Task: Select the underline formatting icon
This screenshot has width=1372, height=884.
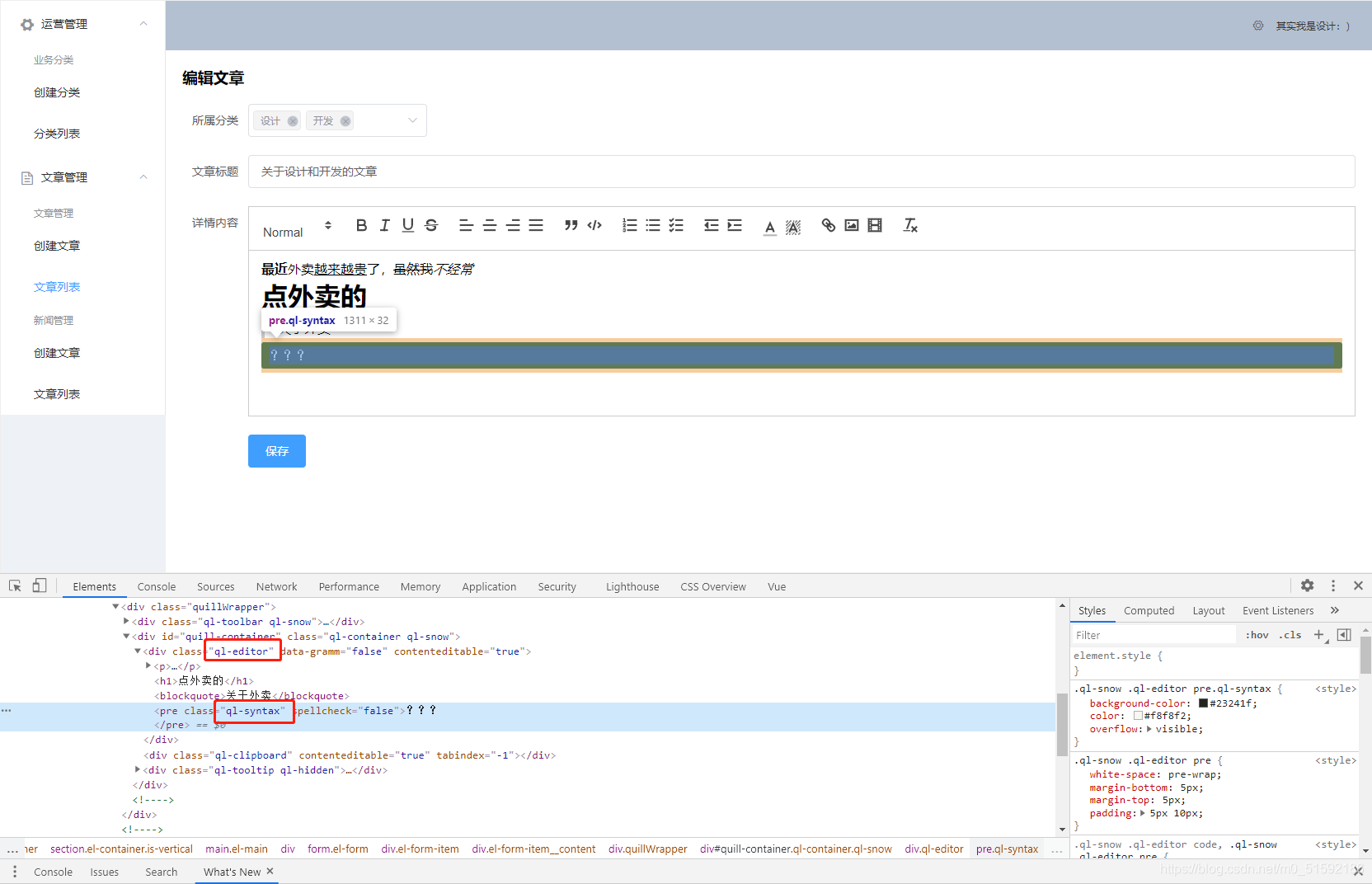Action: pyautogui.click(x=407, y=224)
